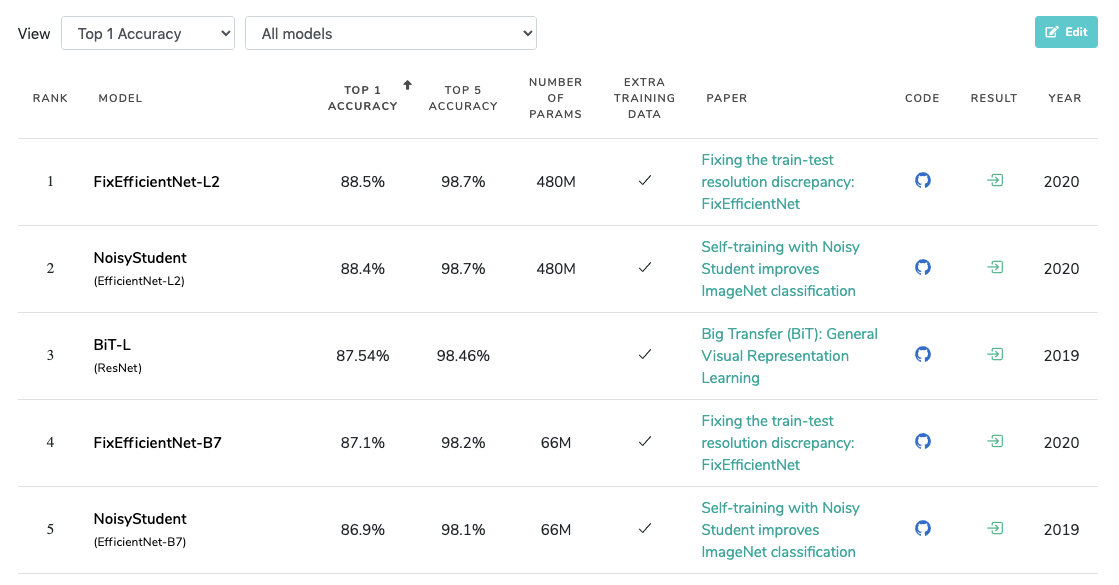
Task: Open the result link for FixEfficientNet-L2
Action: click(994, 181)
